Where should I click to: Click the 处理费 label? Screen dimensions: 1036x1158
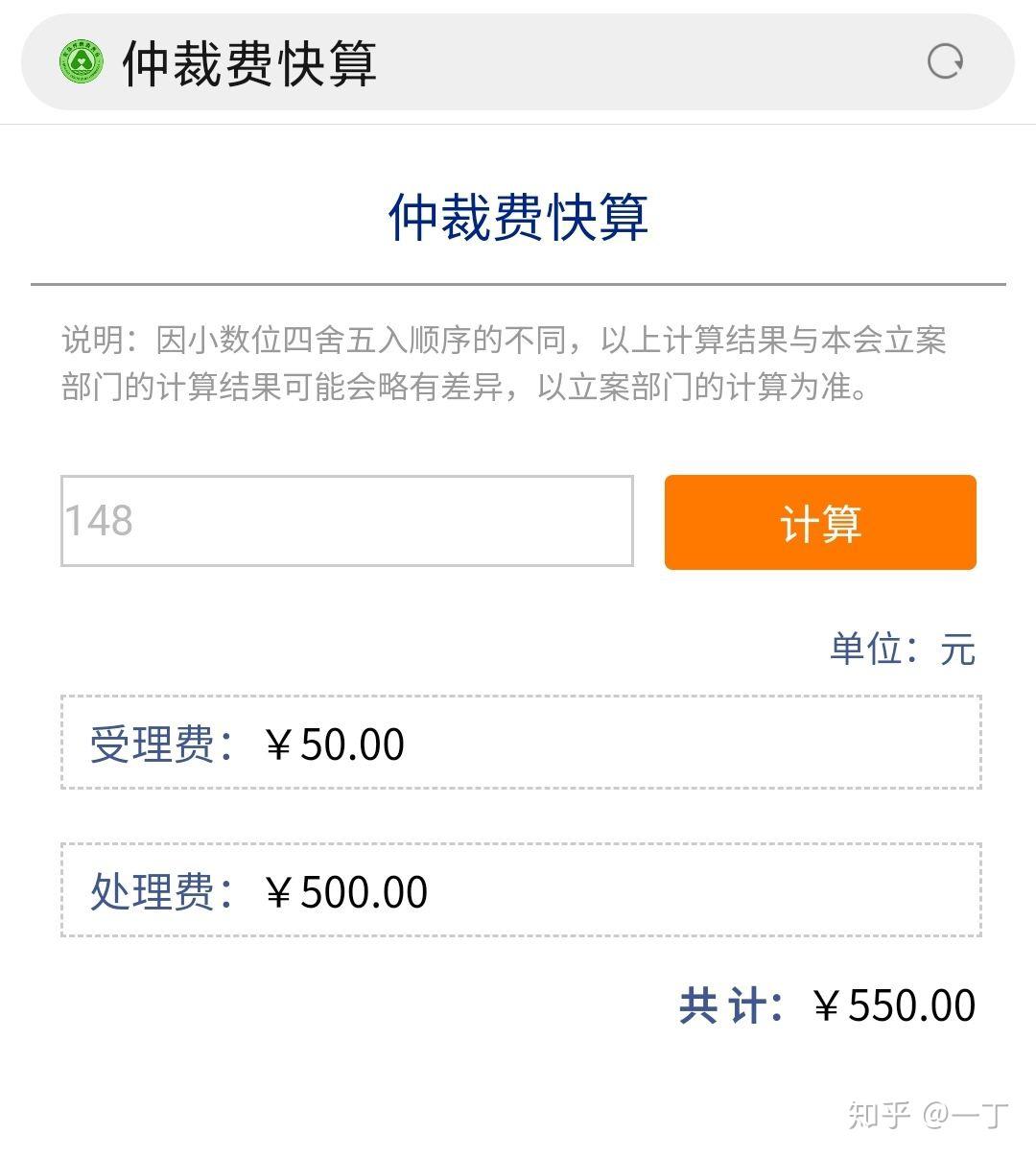coord(153,892)
